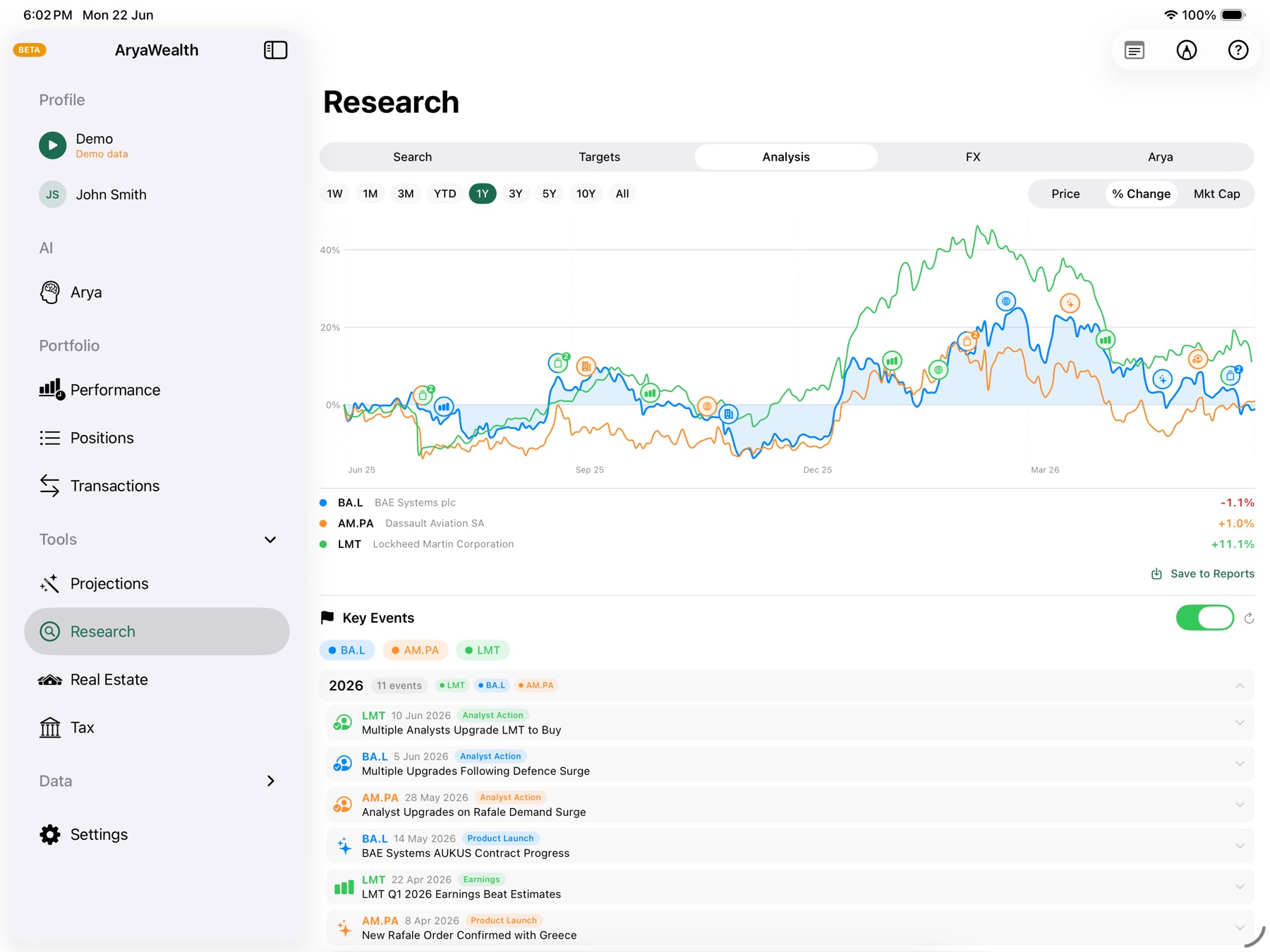Open Tax building icon
1270x952 pixels.
pos(49,728)
